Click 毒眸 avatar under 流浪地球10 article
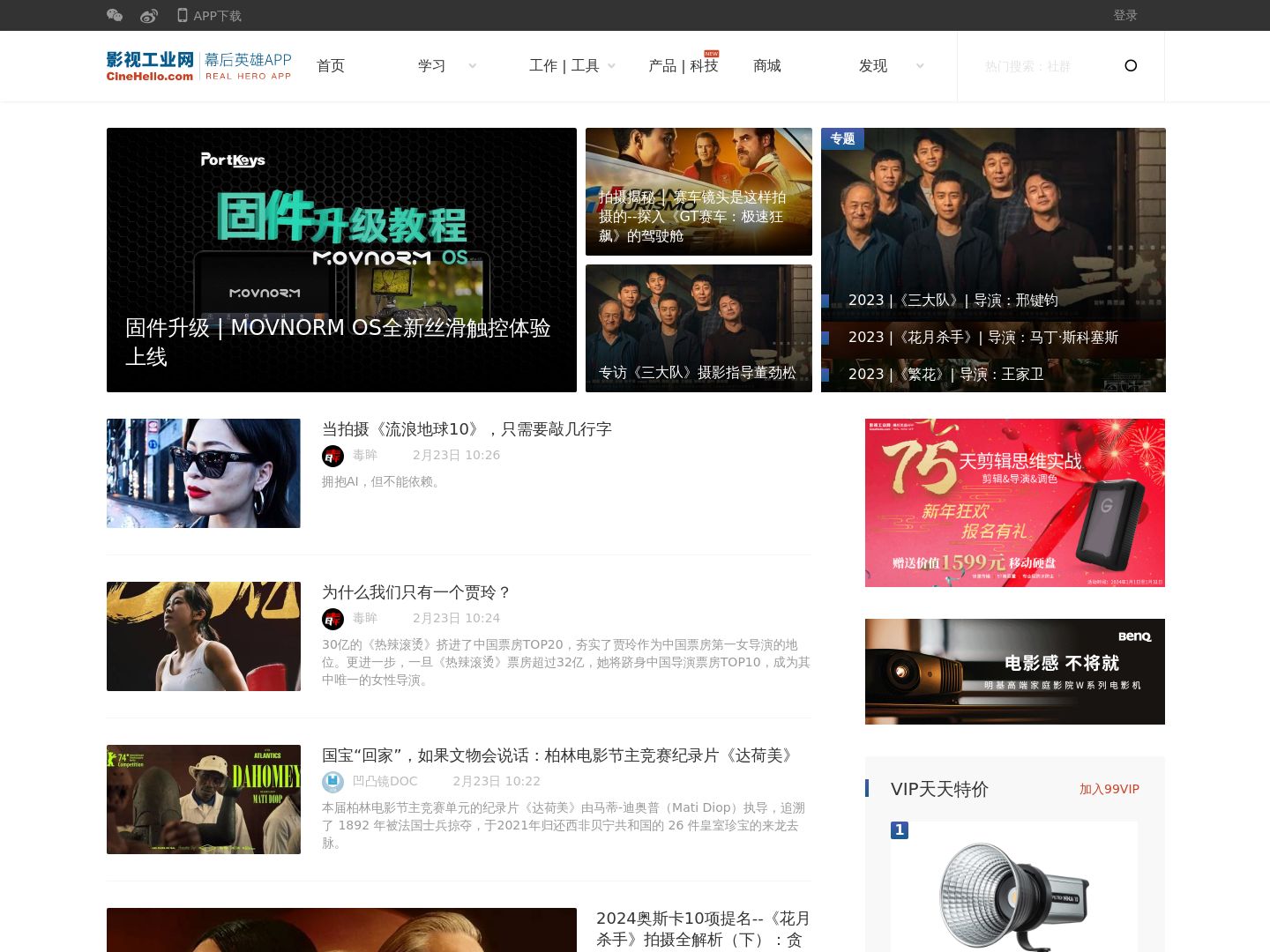Screen dimensions: 1270x952 pos(332,456)
